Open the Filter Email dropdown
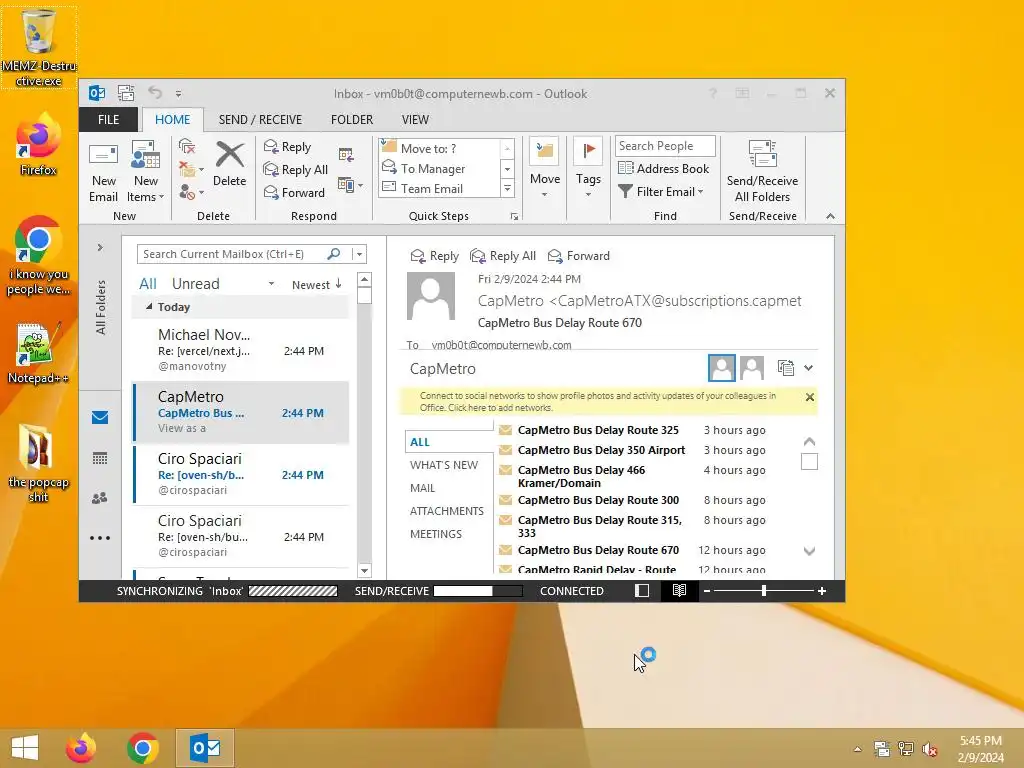 pos(661,191)
